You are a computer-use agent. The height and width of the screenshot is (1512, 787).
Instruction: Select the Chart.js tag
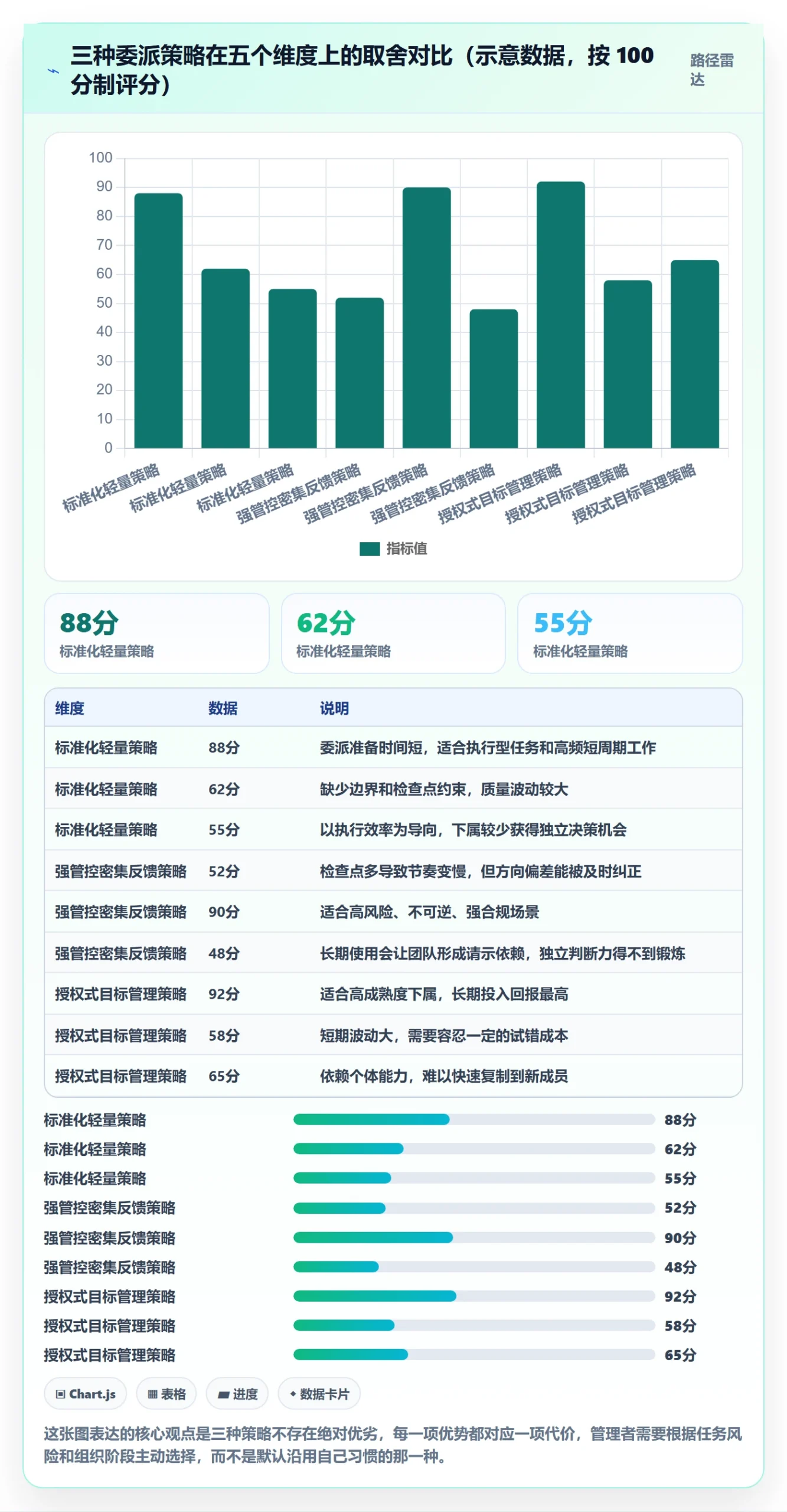[86, 1394]
